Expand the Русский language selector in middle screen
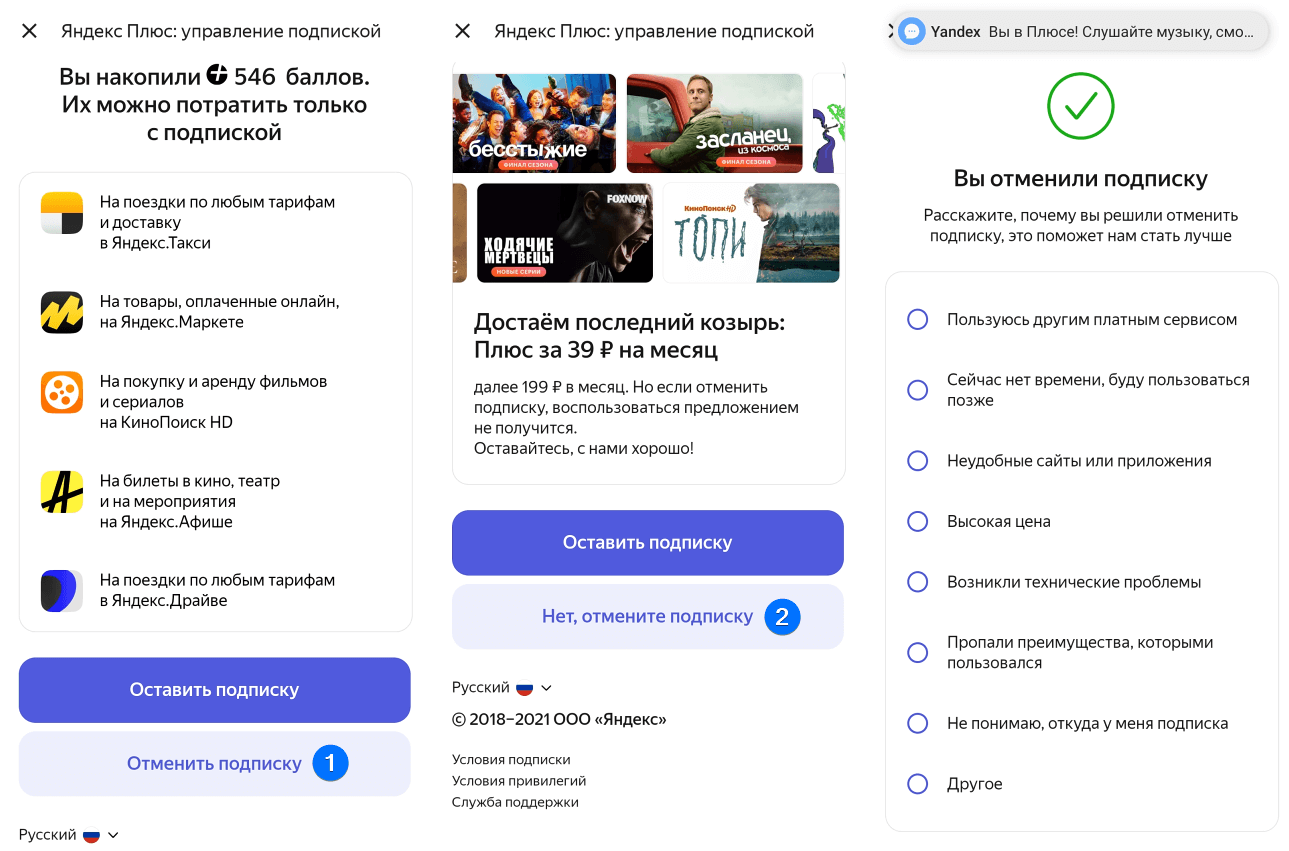The image size is (1289, 851). (x=502, y=688)
